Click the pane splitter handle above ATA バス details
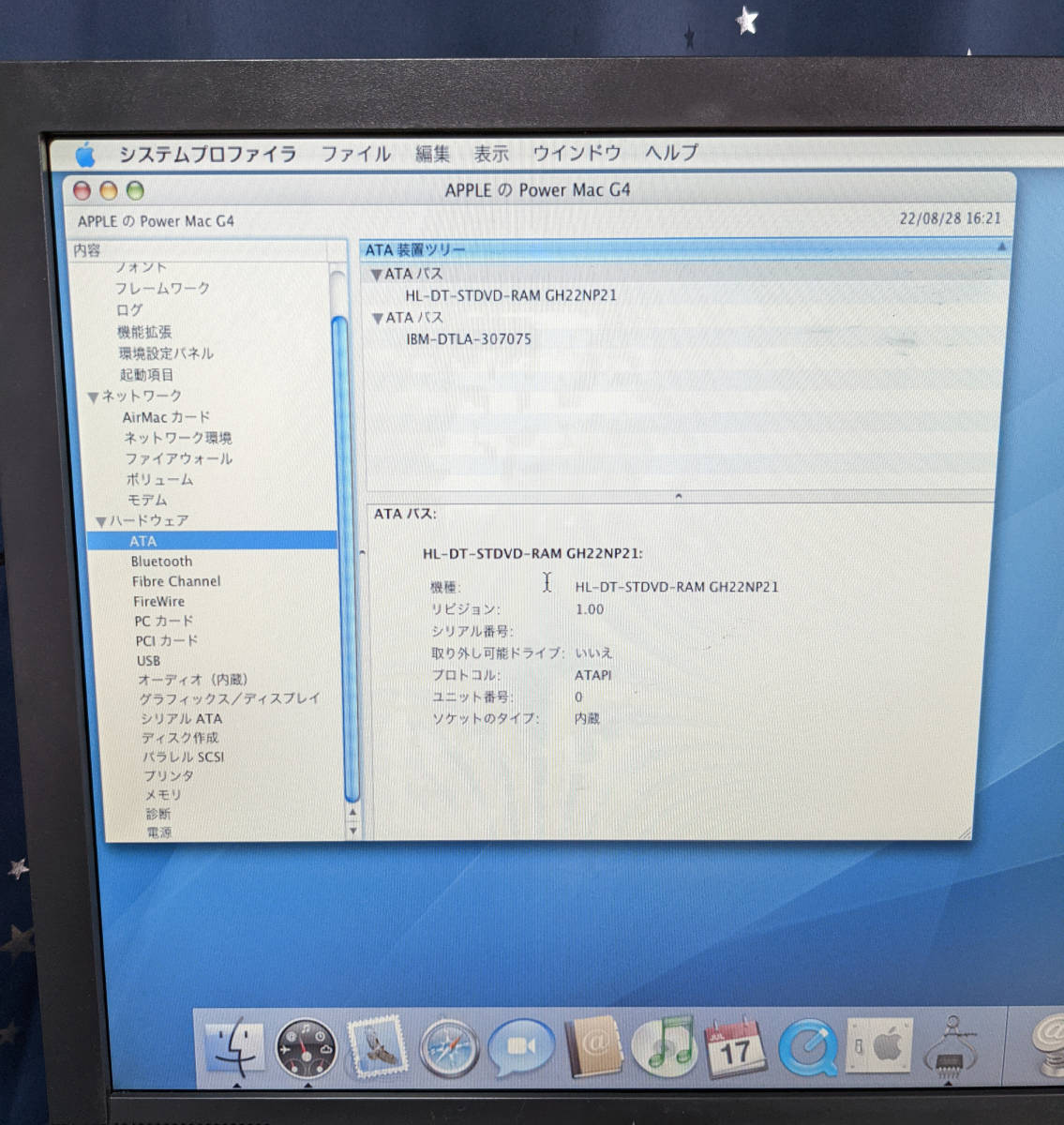 pyautogui.click(x=678, y=496)
